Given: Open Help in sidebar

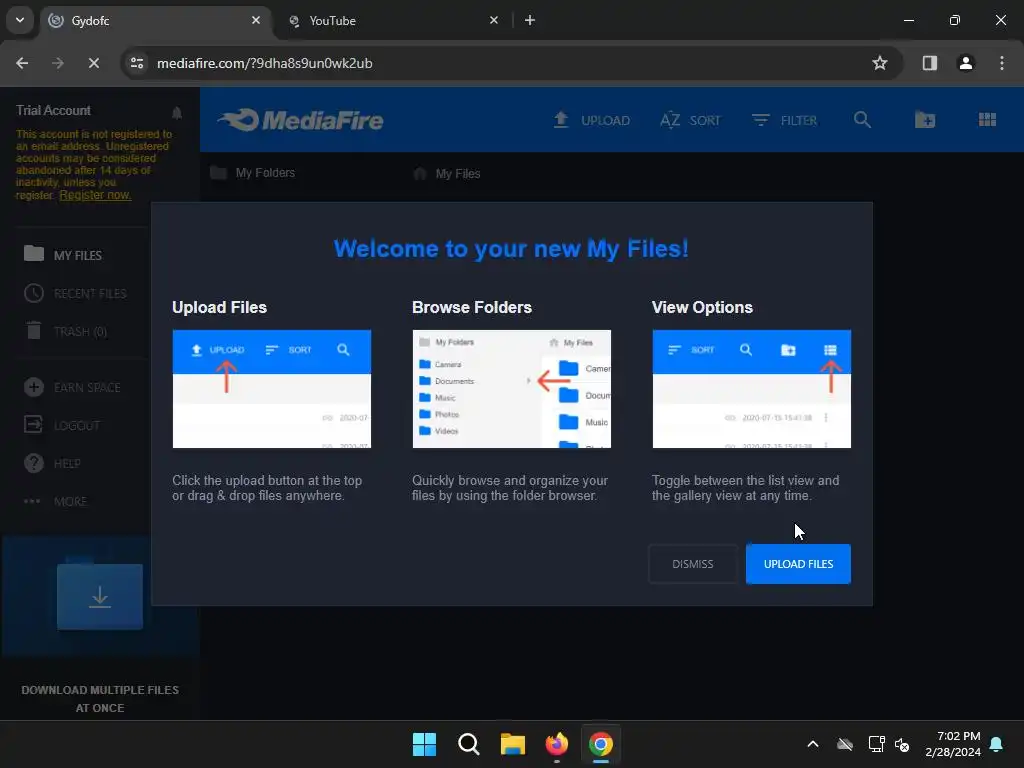Looking at the screenshot, I should click(x=52, y=463).
